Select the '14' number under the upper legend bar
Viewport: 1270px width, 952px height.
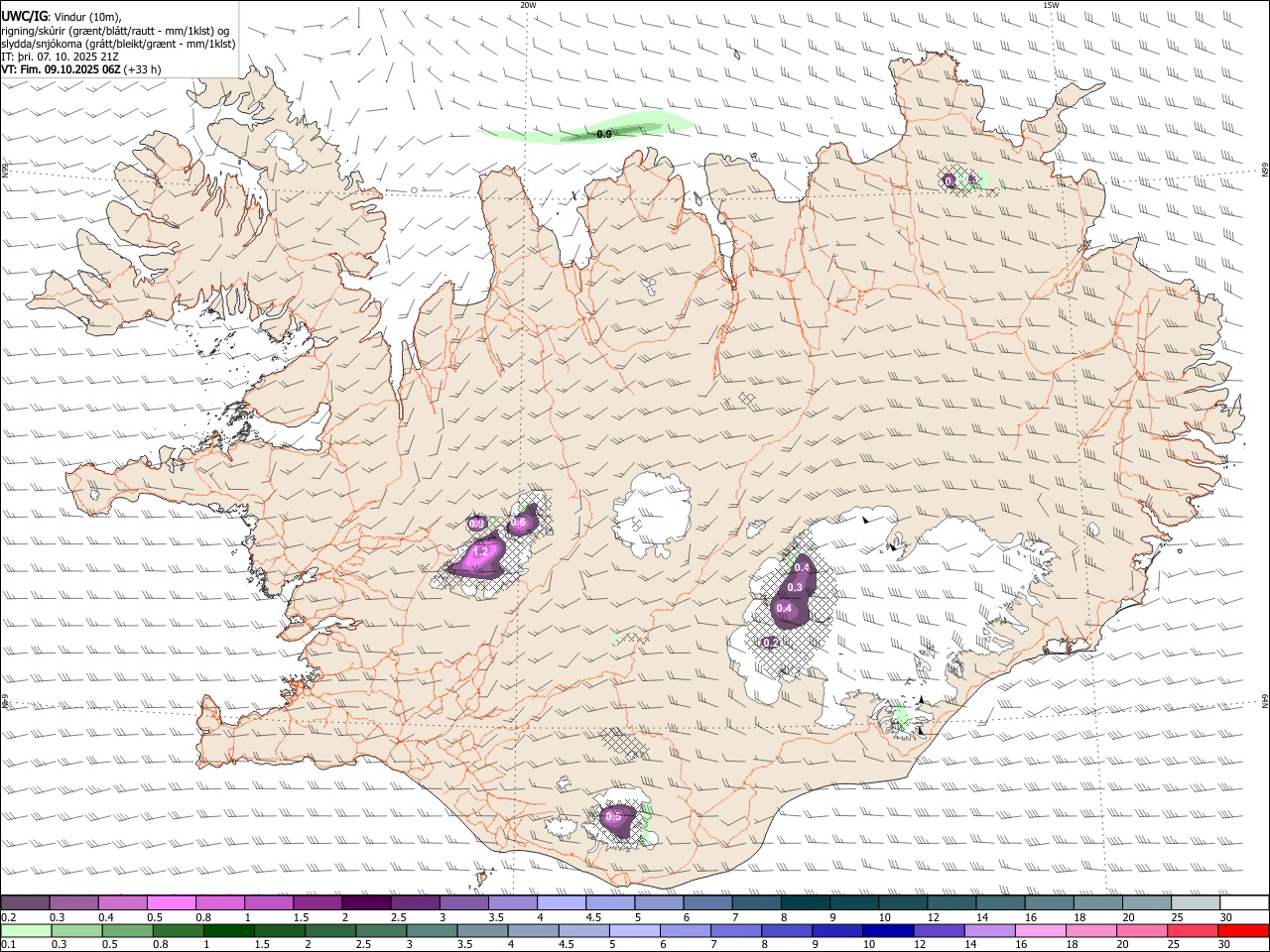point(981,916)
